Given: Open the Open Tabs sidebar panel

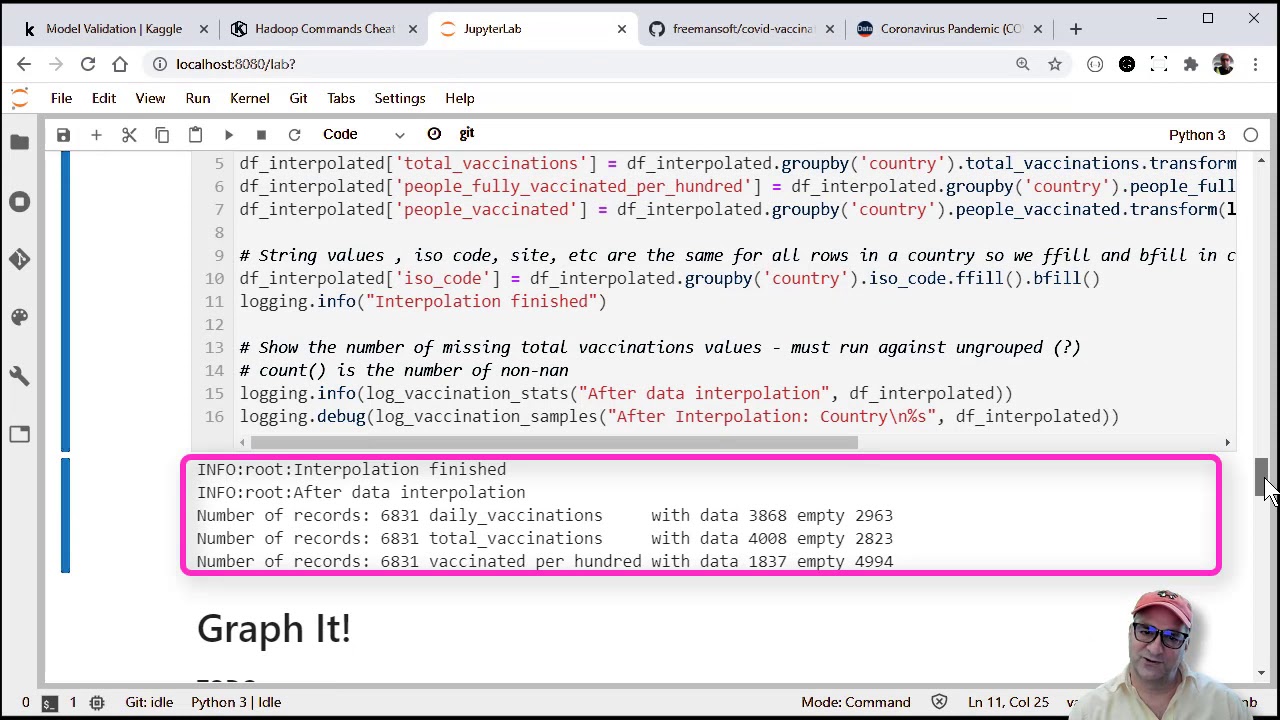Looking at the screenshot, I should pyautogui.click(x=20, y=434).
